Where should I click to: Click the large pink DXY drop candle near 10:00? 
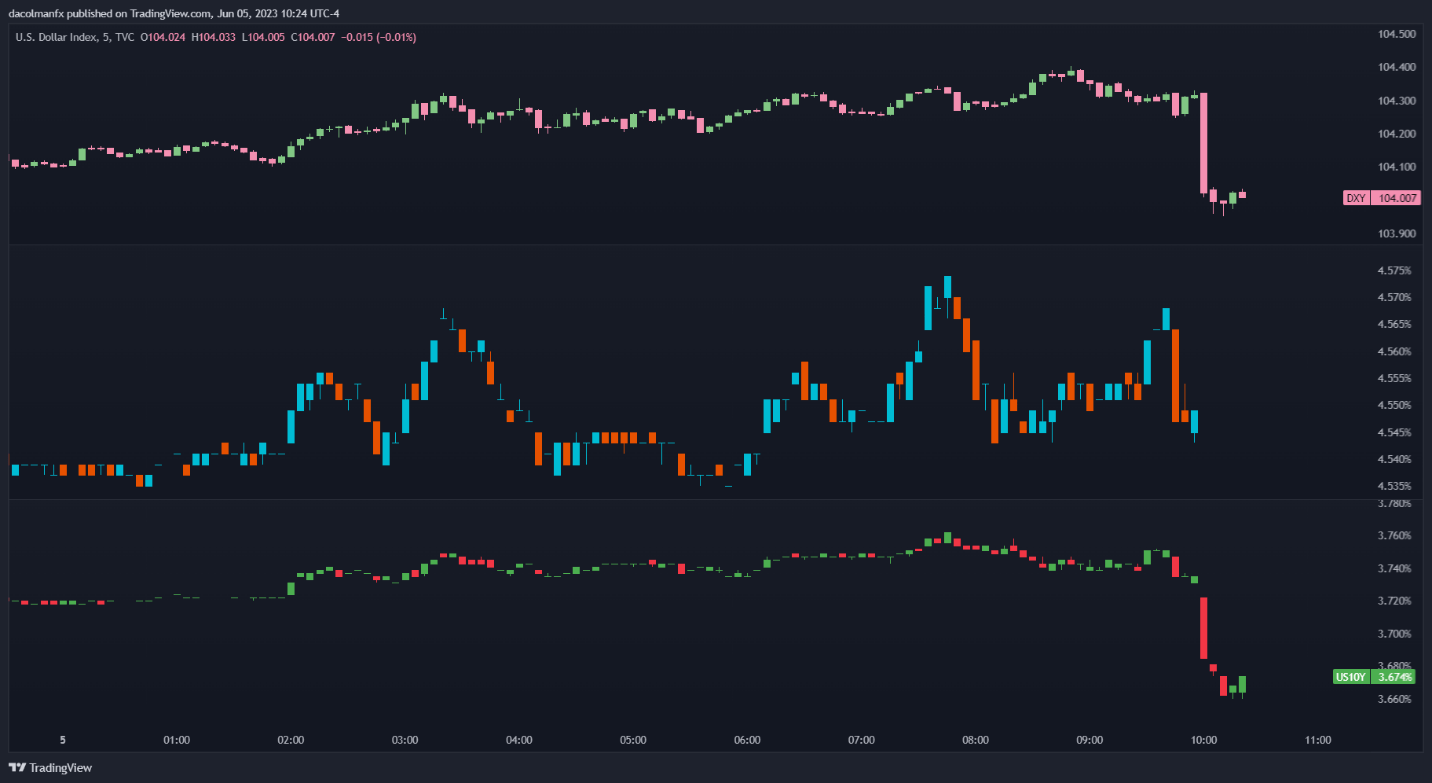[1204, 143]
